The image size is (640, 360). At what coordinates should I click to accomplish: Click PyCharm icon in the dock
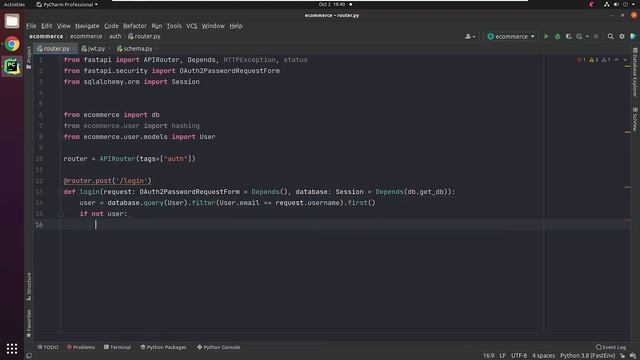12,67
